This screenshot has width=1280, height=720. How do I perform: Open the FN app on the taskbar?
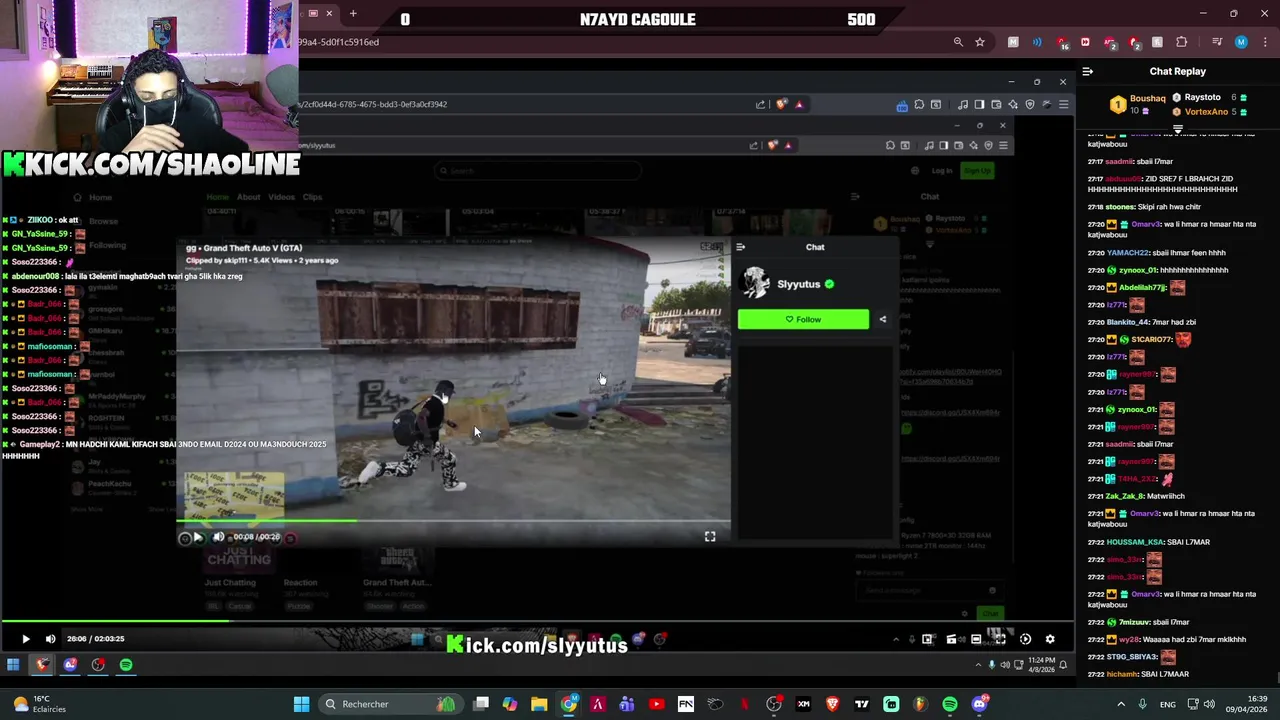click(x=686, y=704)
